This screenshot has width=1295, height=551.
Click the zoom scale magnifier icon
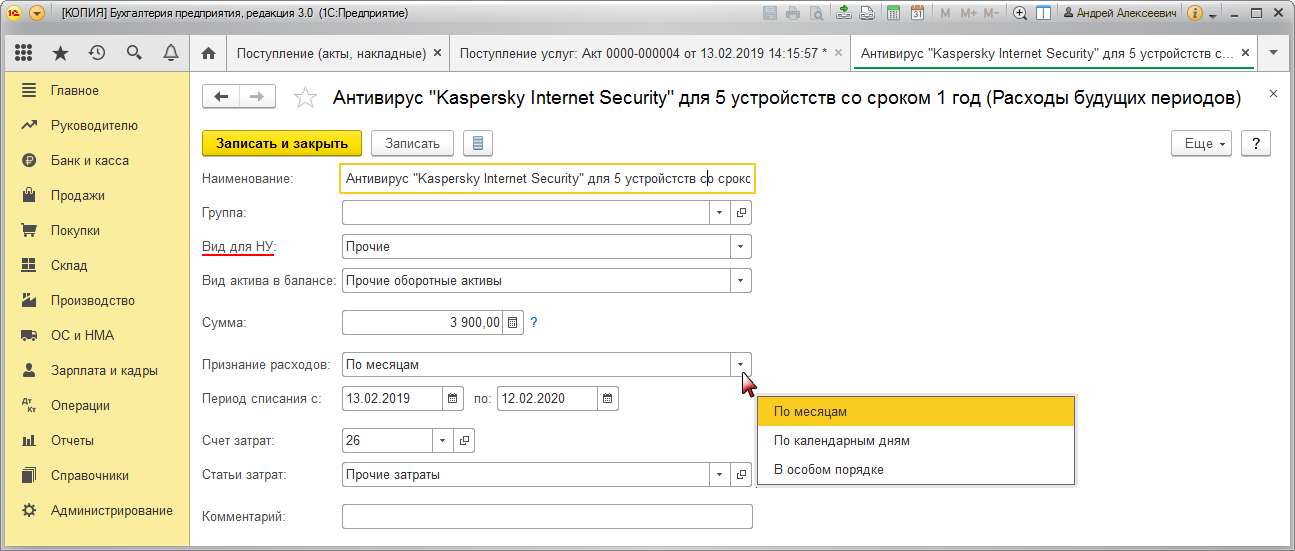1020,13
